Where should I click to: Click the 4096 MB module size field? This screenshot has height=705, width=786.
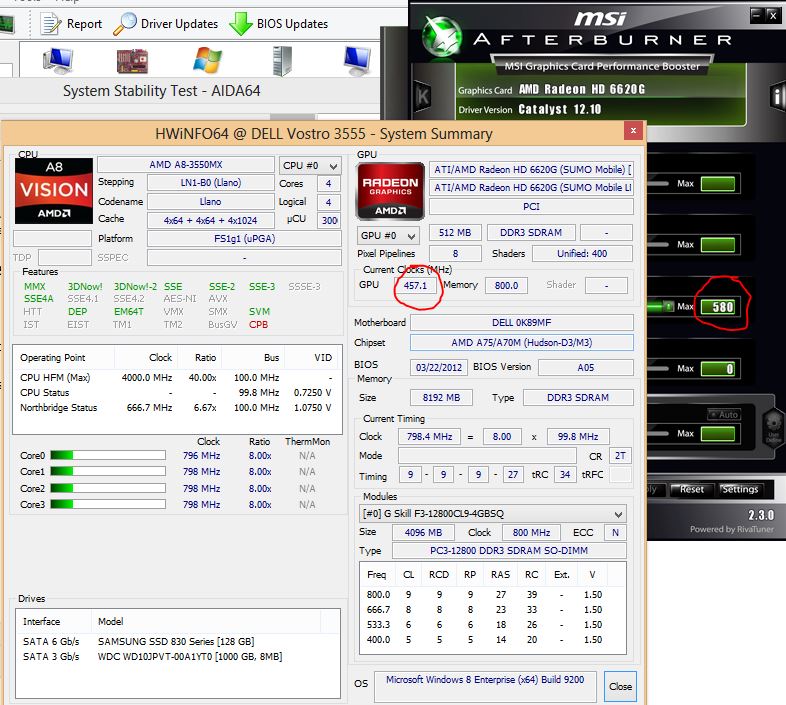(x=423, y=533)
